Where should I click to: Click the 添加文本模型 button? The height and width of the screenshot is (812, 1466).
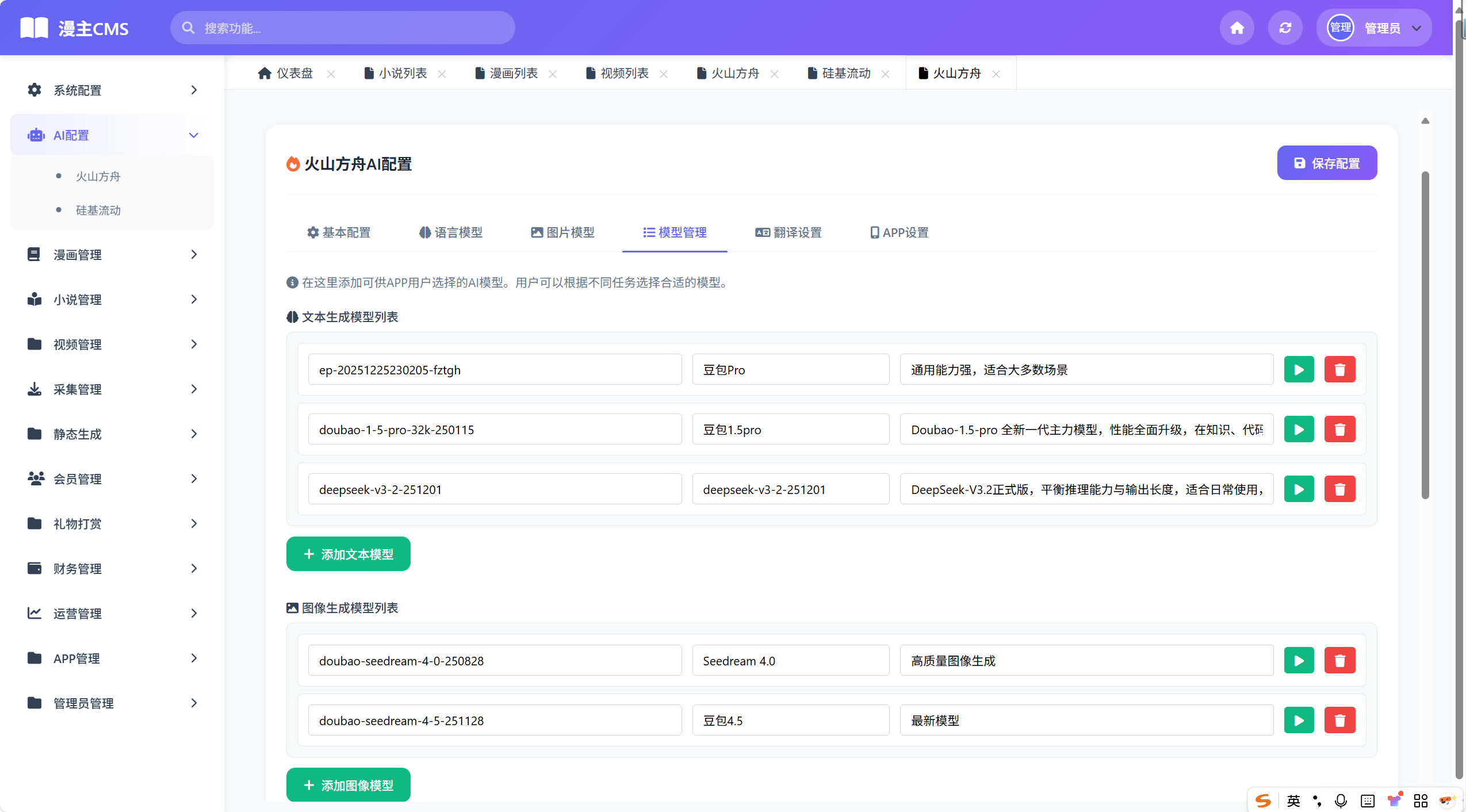click(348, 554)
